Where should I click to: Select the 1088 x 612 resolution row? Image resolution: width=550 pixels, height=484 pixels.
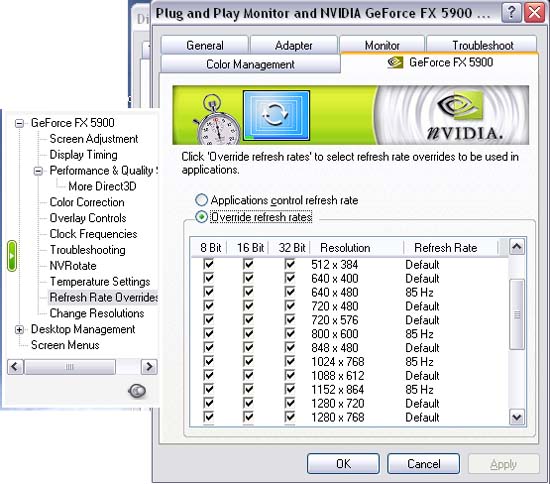(338, 375)
